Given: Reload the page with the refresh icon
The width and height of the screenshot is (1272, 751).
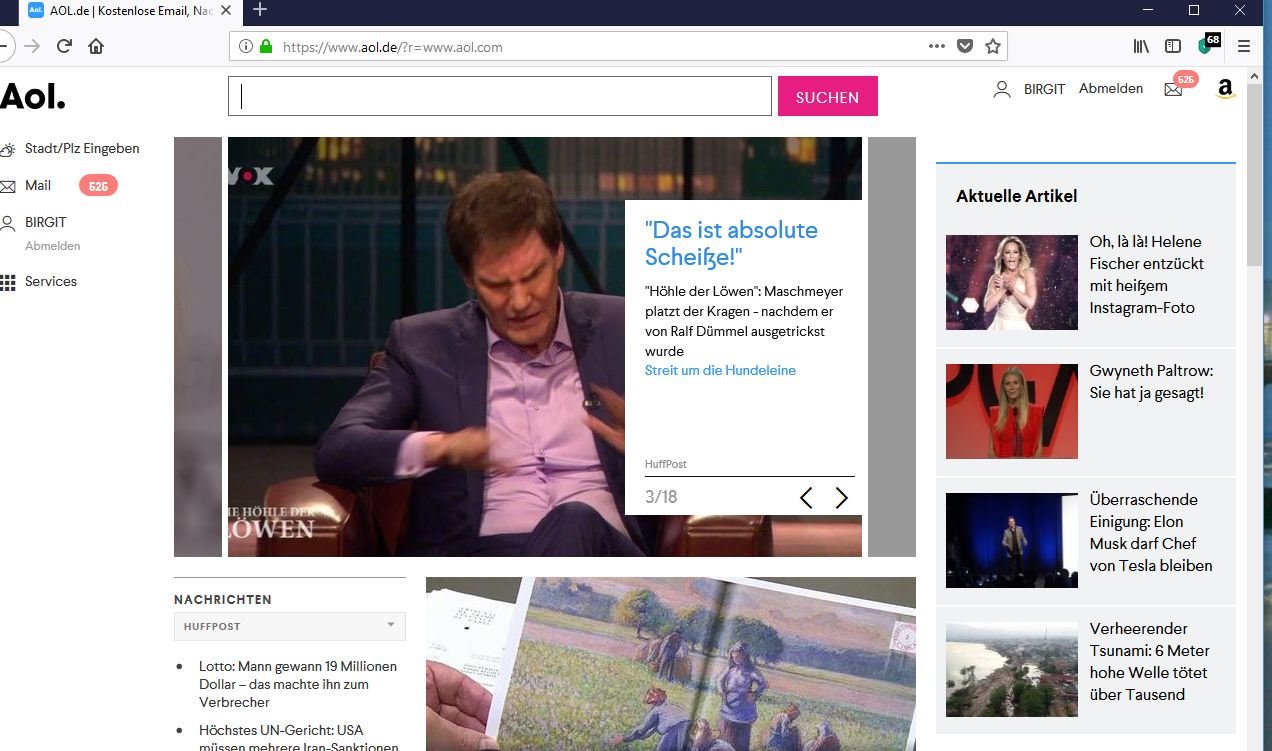Looking at the screenshot, I should click(x=64, y=46).
